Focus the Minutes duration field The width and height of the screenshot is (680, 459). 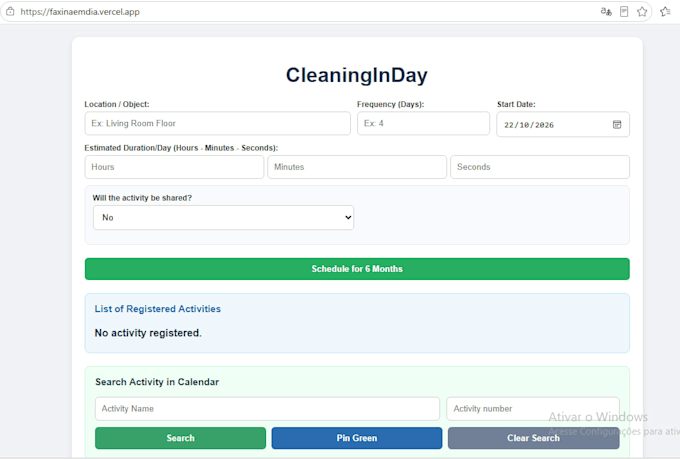(x=357, y=167)
